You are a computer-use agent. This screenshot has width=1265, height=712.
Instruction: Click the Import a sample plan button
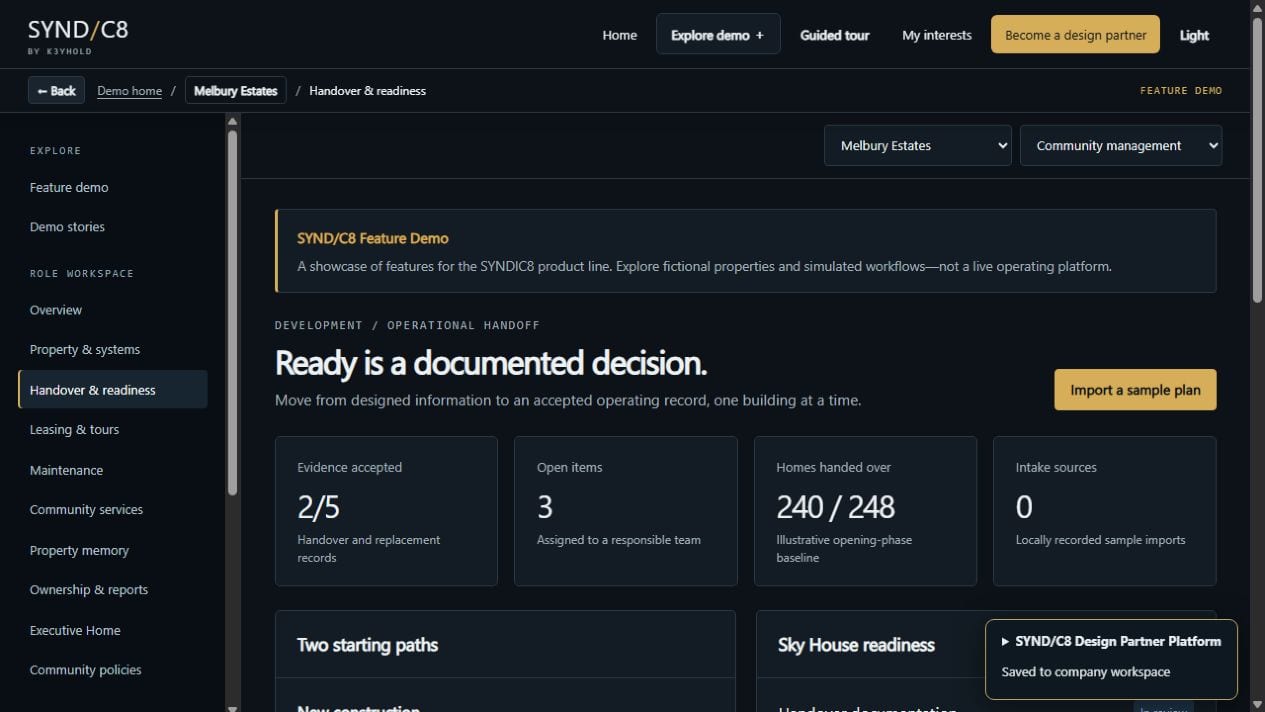click(x=1135, y=390)
